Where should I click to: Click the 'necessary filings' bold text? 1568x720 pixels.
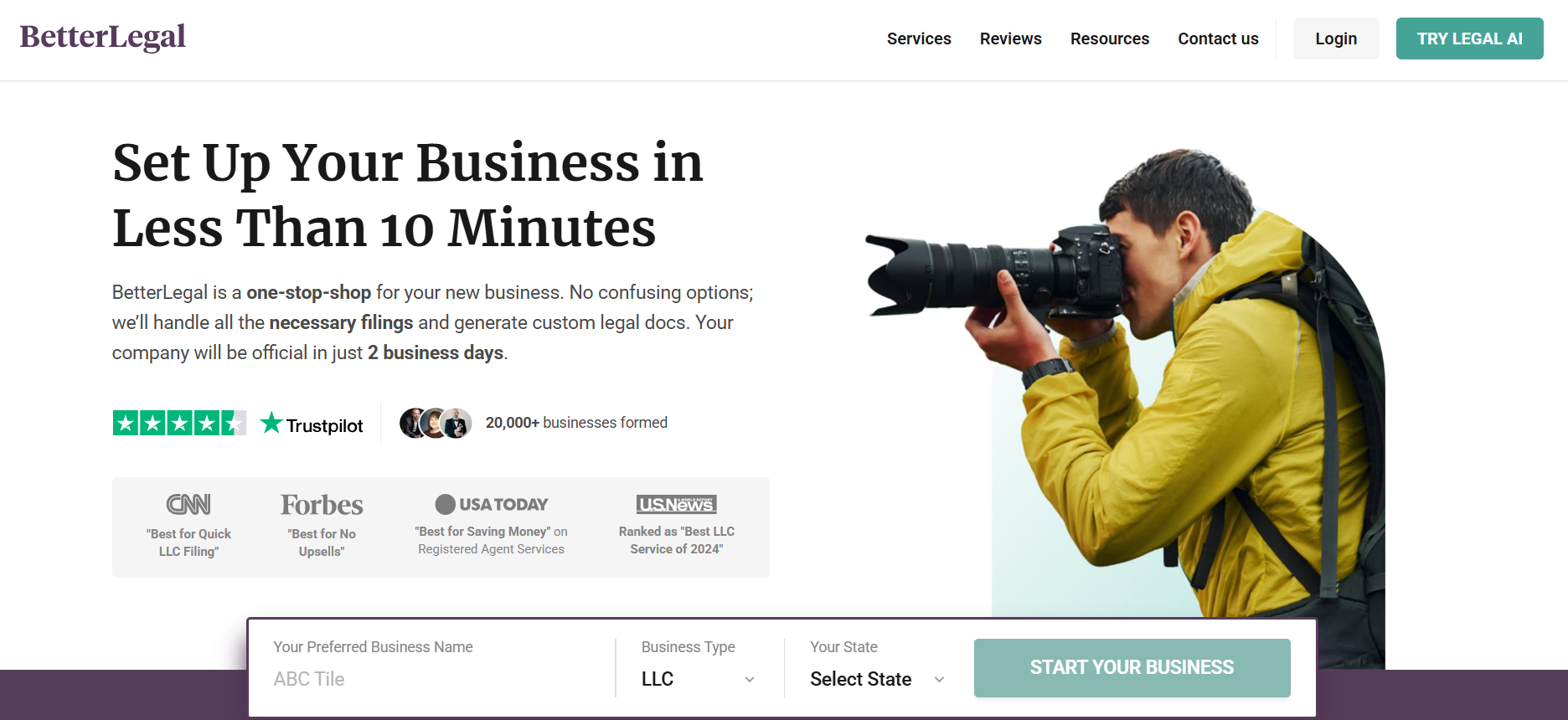pyautogui.click(x=341, y=322)
